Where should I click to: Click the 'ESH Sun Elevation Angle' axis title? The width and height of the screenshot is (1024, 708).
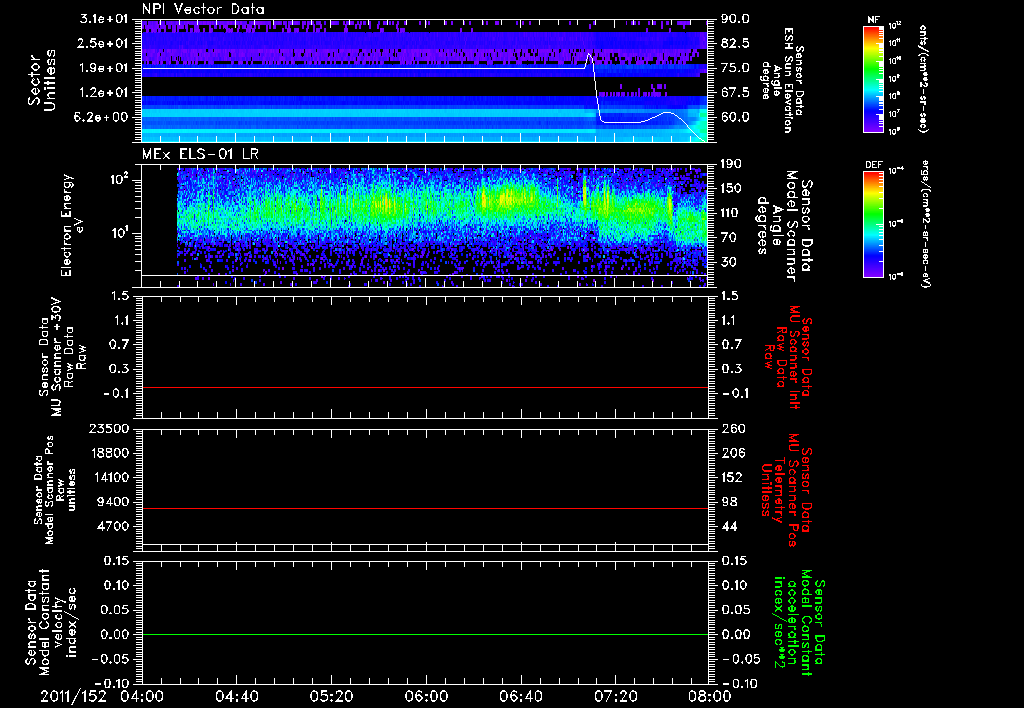point(783,80)
